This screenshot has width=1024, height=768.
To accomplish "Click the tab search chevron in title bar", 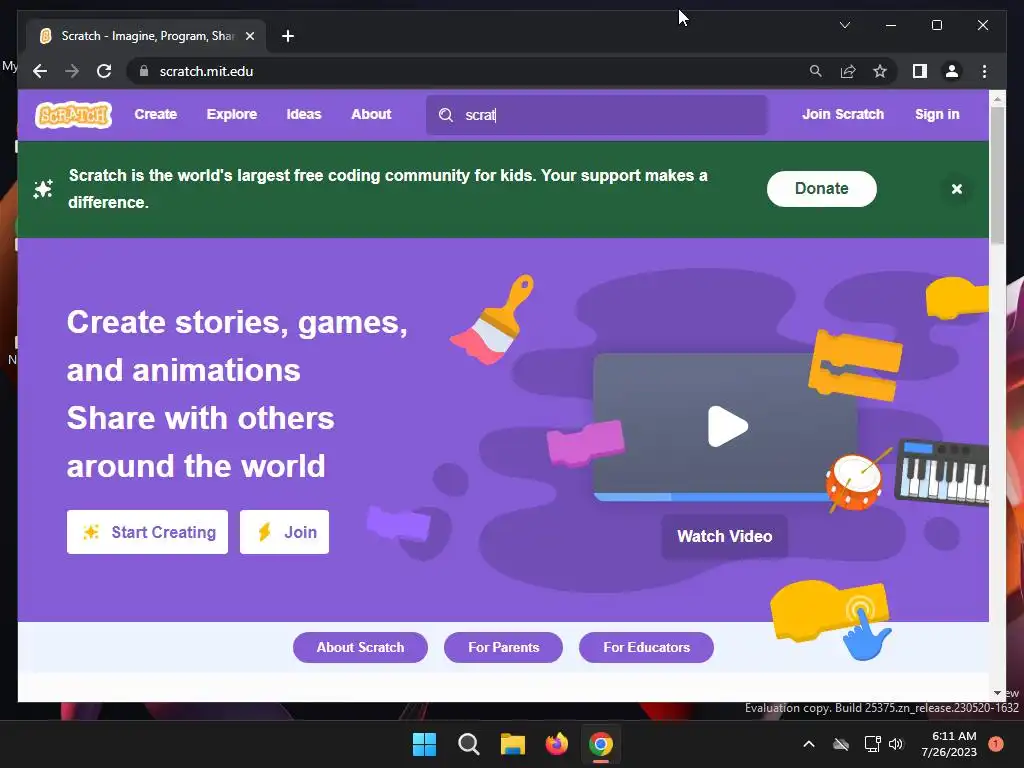I will (x=844, y=25).
